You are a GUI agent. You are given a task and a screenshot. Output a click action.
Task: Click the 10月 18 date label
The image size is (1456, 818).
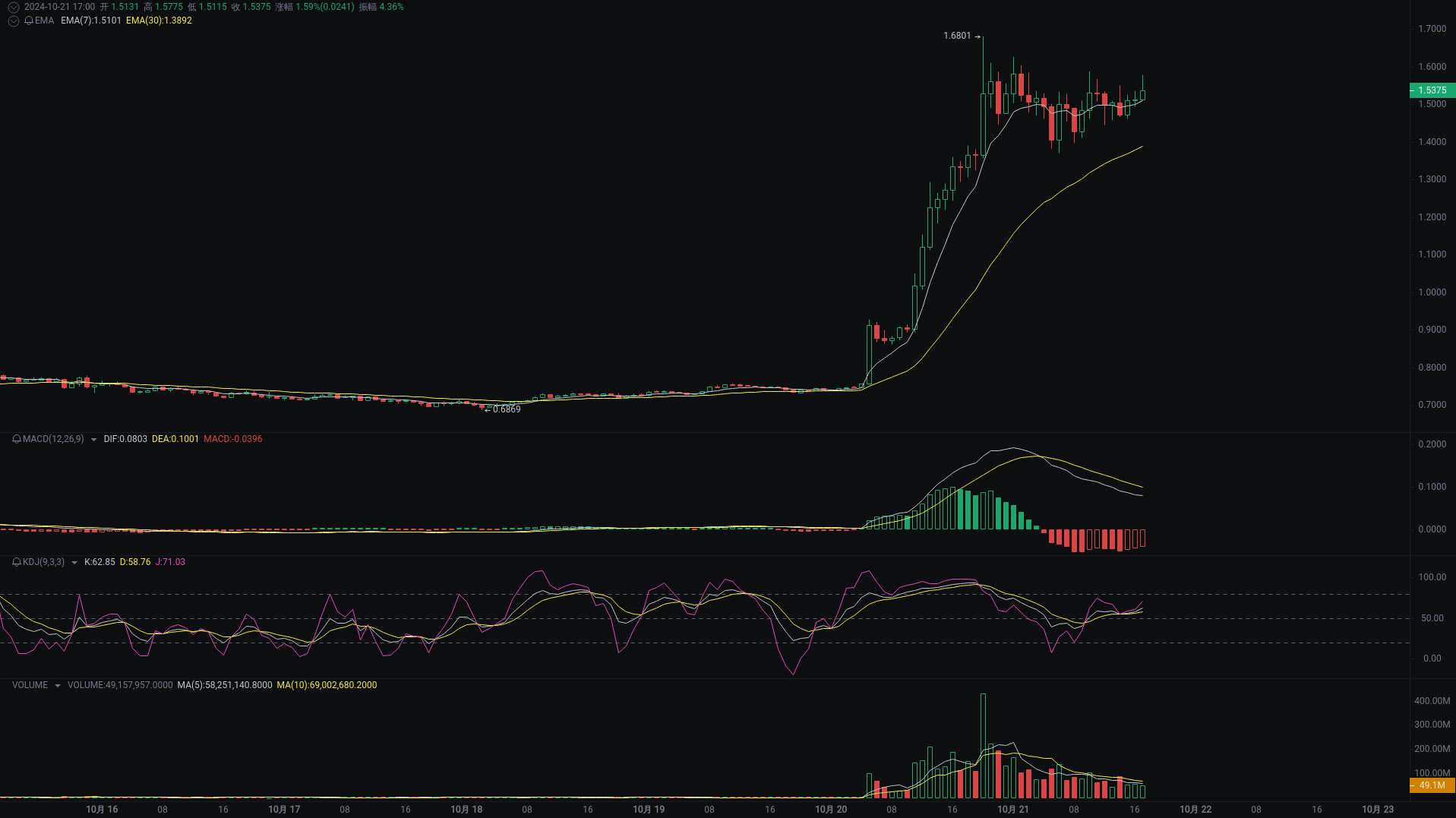pos(466,810)
